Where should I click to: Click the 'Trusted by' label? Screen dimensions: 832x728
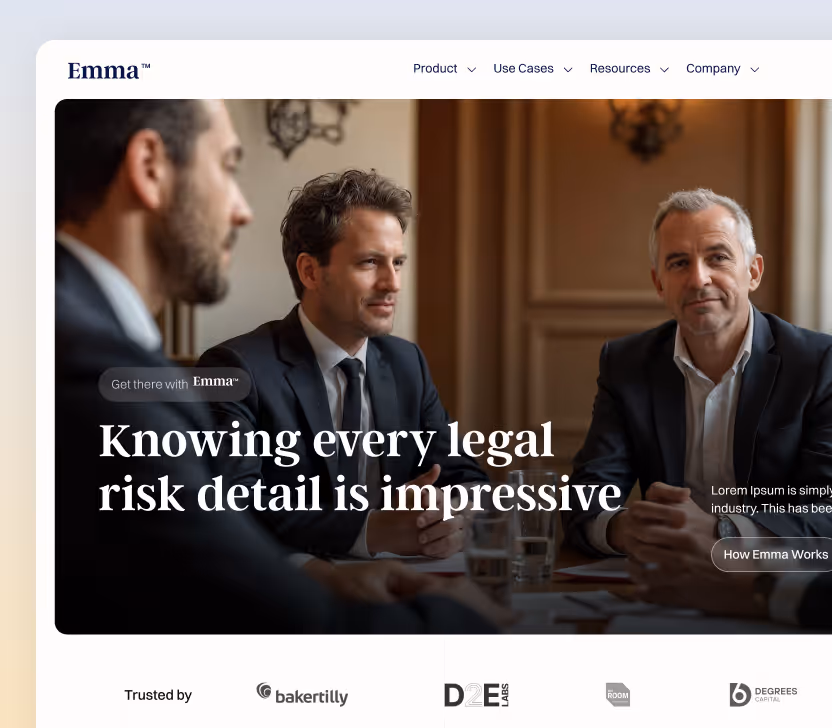[x=158, y=695]
